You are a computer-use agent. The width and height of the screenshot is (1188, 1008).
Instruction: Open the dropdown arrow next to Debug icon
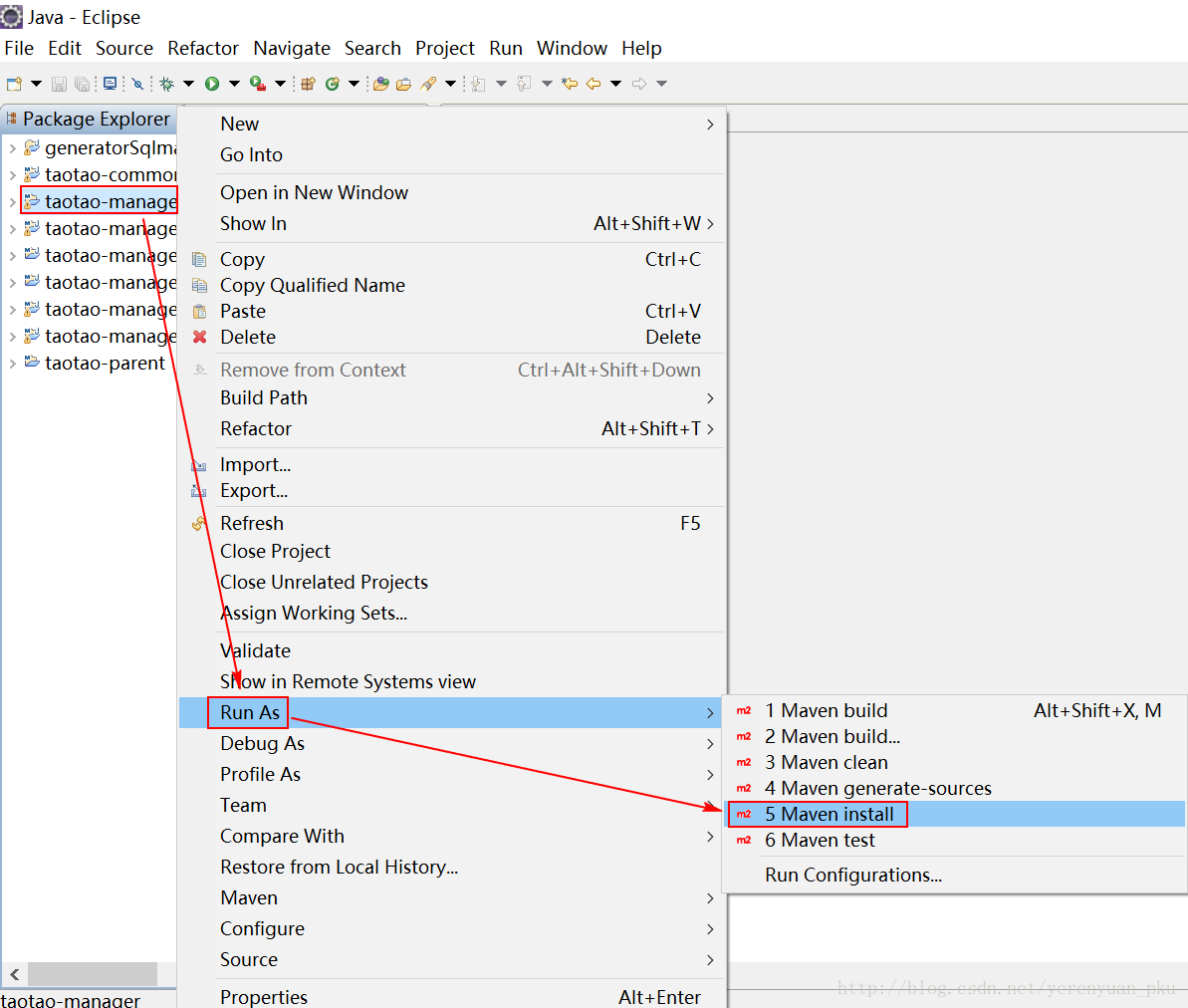tap(188, 84)
